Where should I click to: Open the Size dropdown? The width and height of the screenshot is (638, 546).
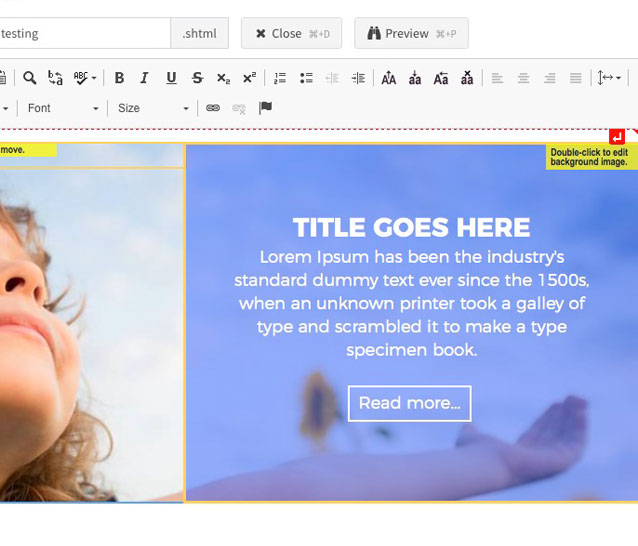[x=153, y=108]
